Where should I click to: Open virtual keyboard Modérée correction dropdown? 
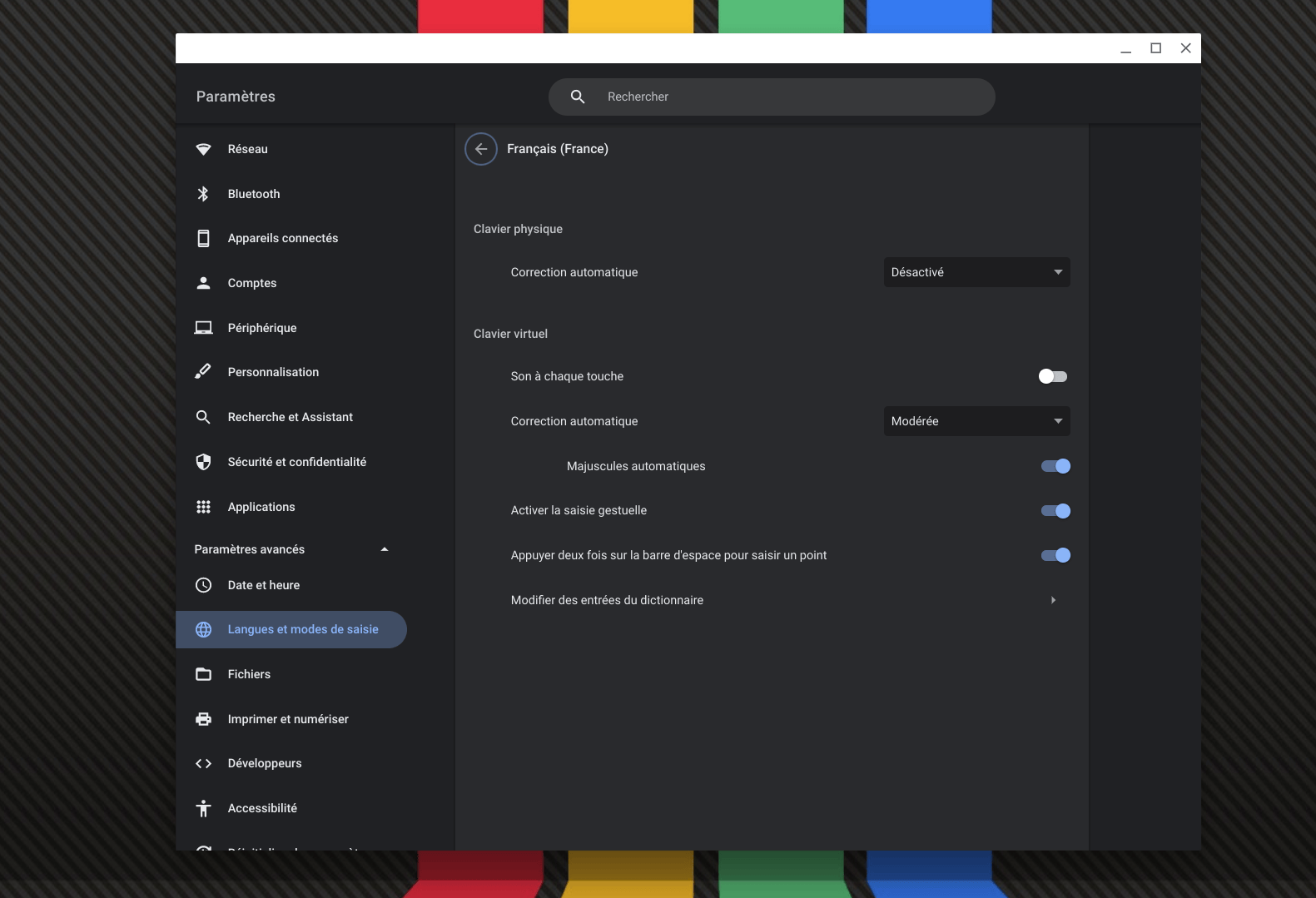tap(976, 421)
